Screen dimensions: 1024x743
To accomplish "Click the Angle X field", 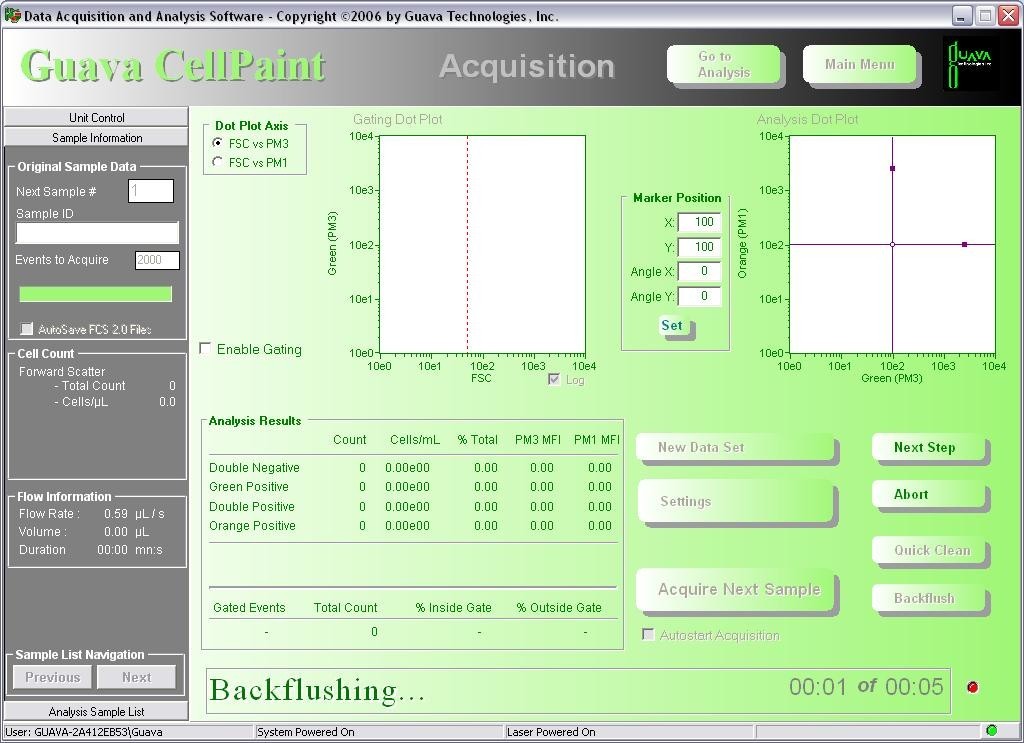I will [699, 271].
